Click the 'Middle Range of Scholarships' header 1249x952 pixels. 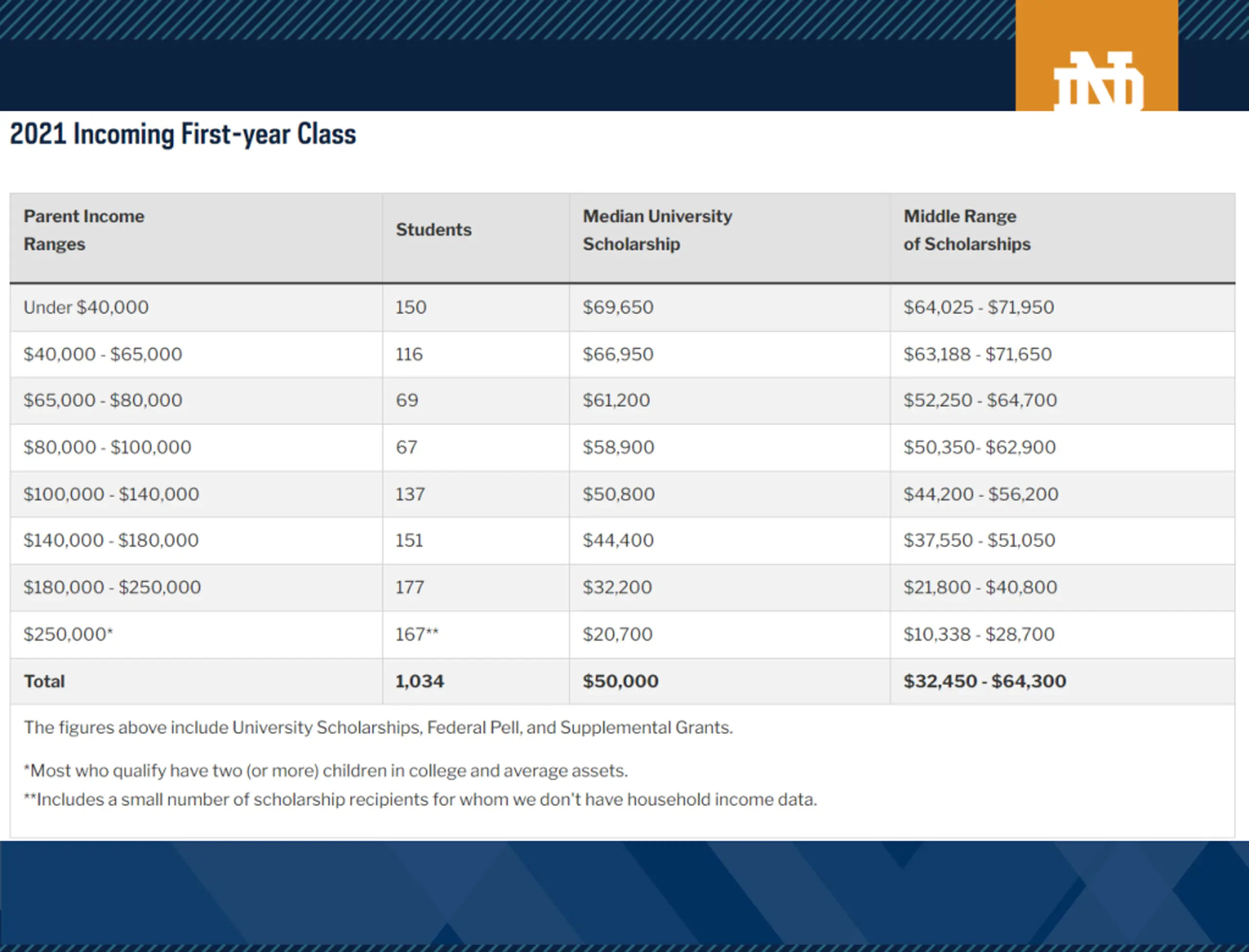[967, 230]
